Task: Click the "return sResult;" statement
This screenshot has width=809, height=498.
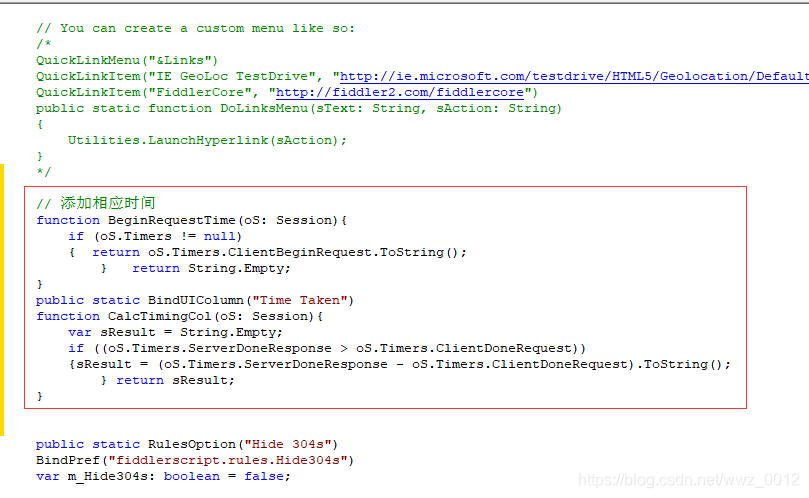Action: 175,380
